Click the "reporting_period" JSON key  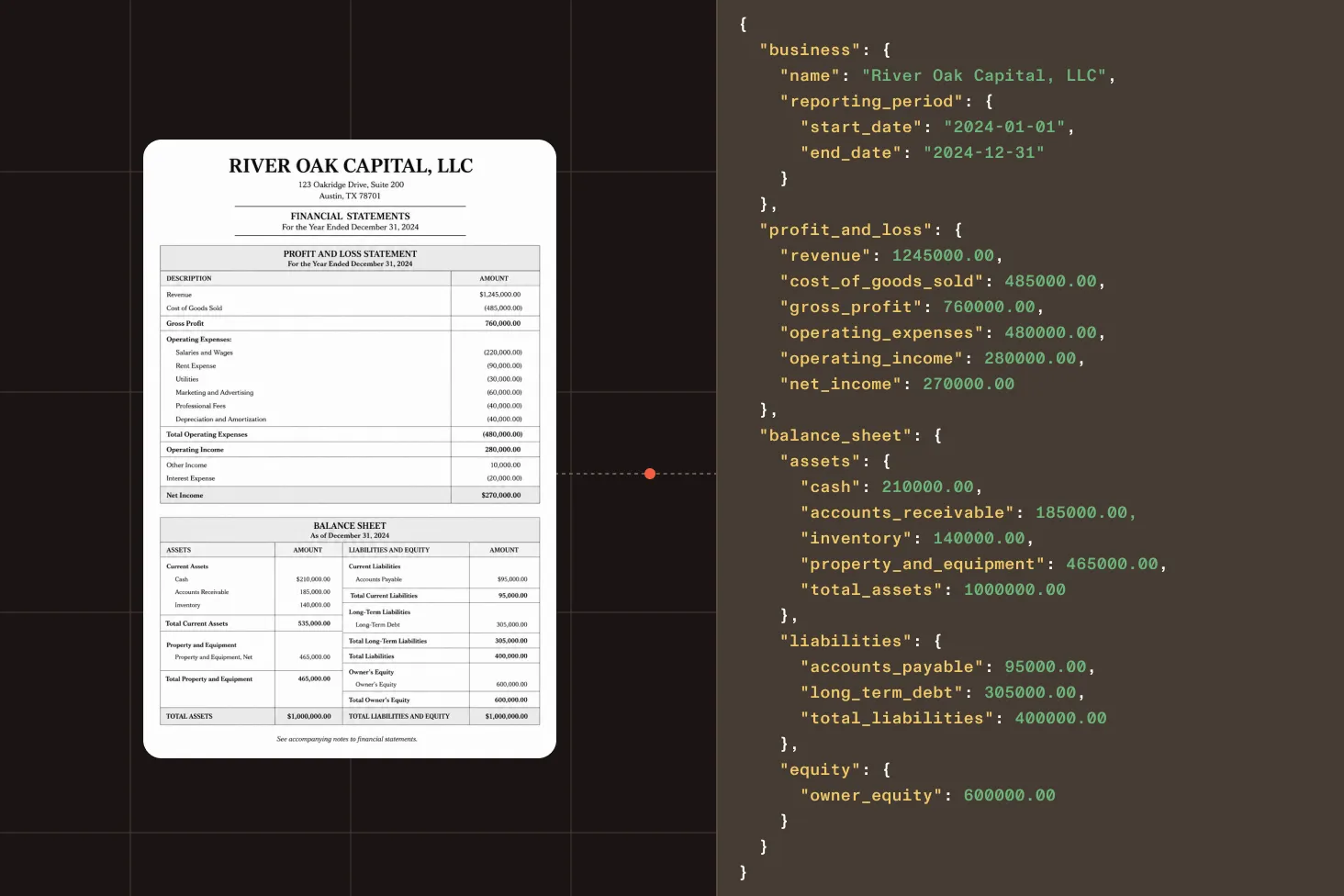tap(872, 101)
